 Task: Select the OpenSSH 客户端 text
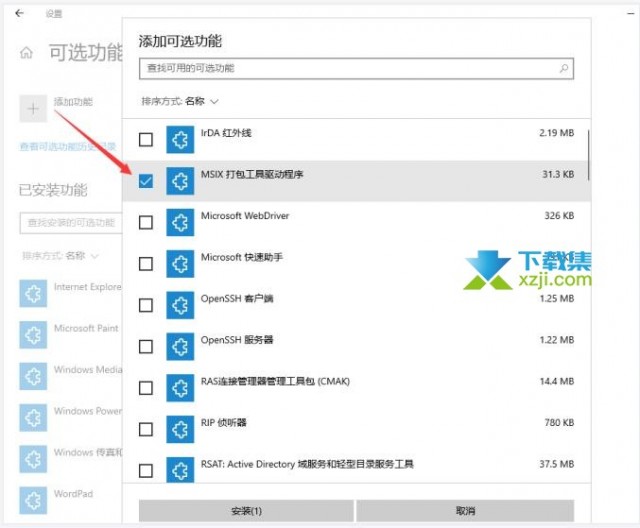coord(237,299)
